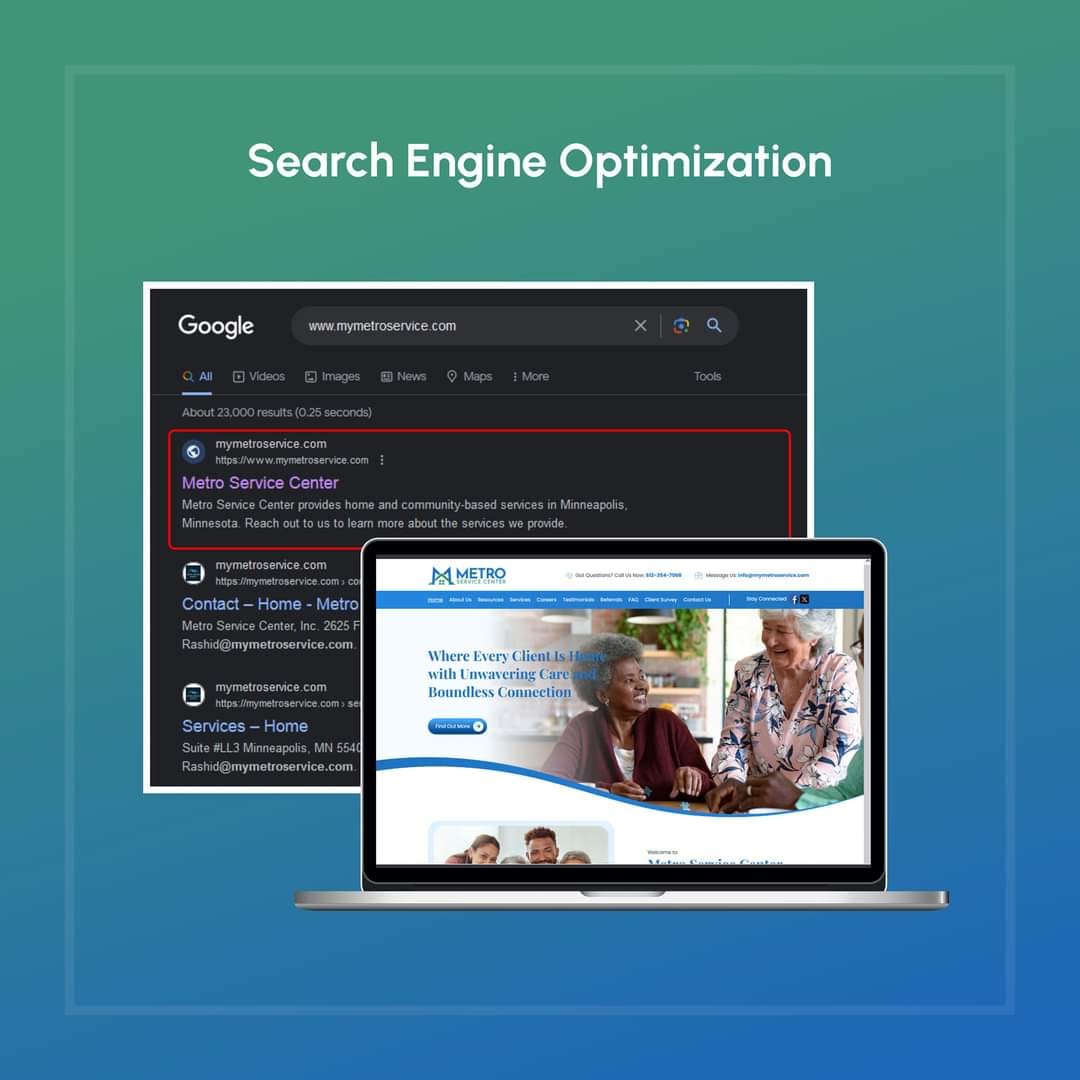Click the magnifier search button
The height and width of the screenshot is (1080, 1080).
click(x=714, y=325)
